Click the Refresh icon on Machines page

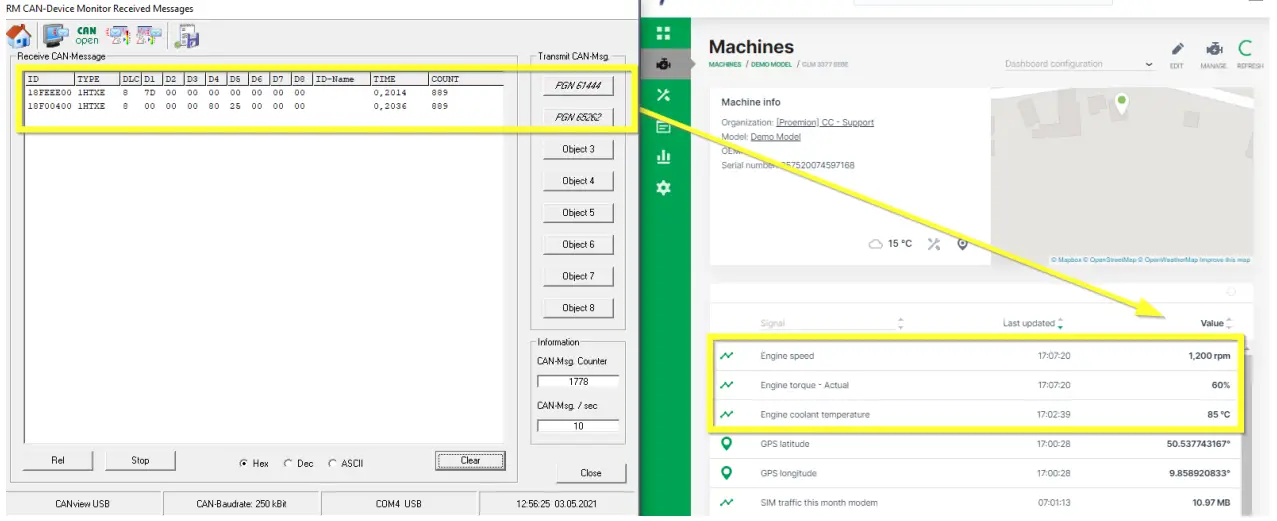[x=1245, y=48]
